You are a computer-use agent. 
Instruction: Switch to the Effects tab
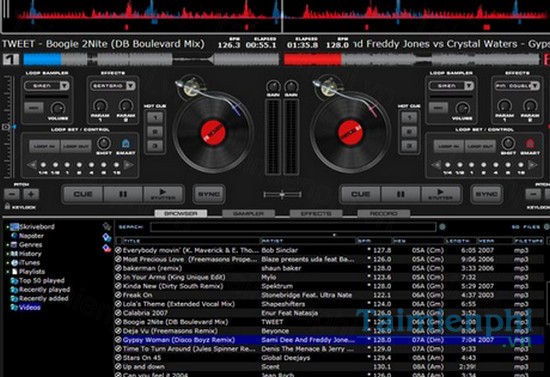[x=316, y=213]
